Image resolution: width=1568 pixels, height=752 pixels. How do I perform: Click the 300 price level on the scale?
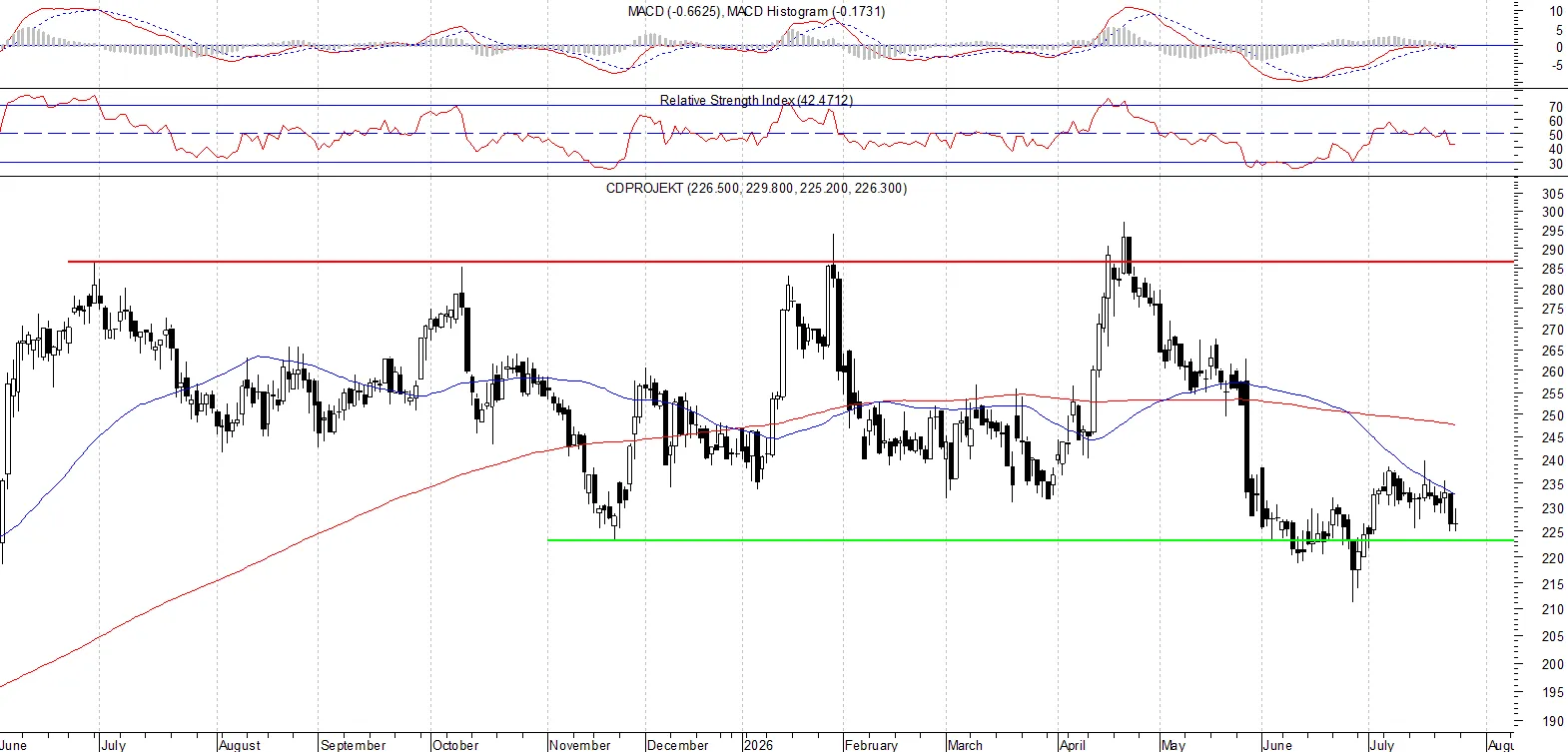(x=1553, y=212)
